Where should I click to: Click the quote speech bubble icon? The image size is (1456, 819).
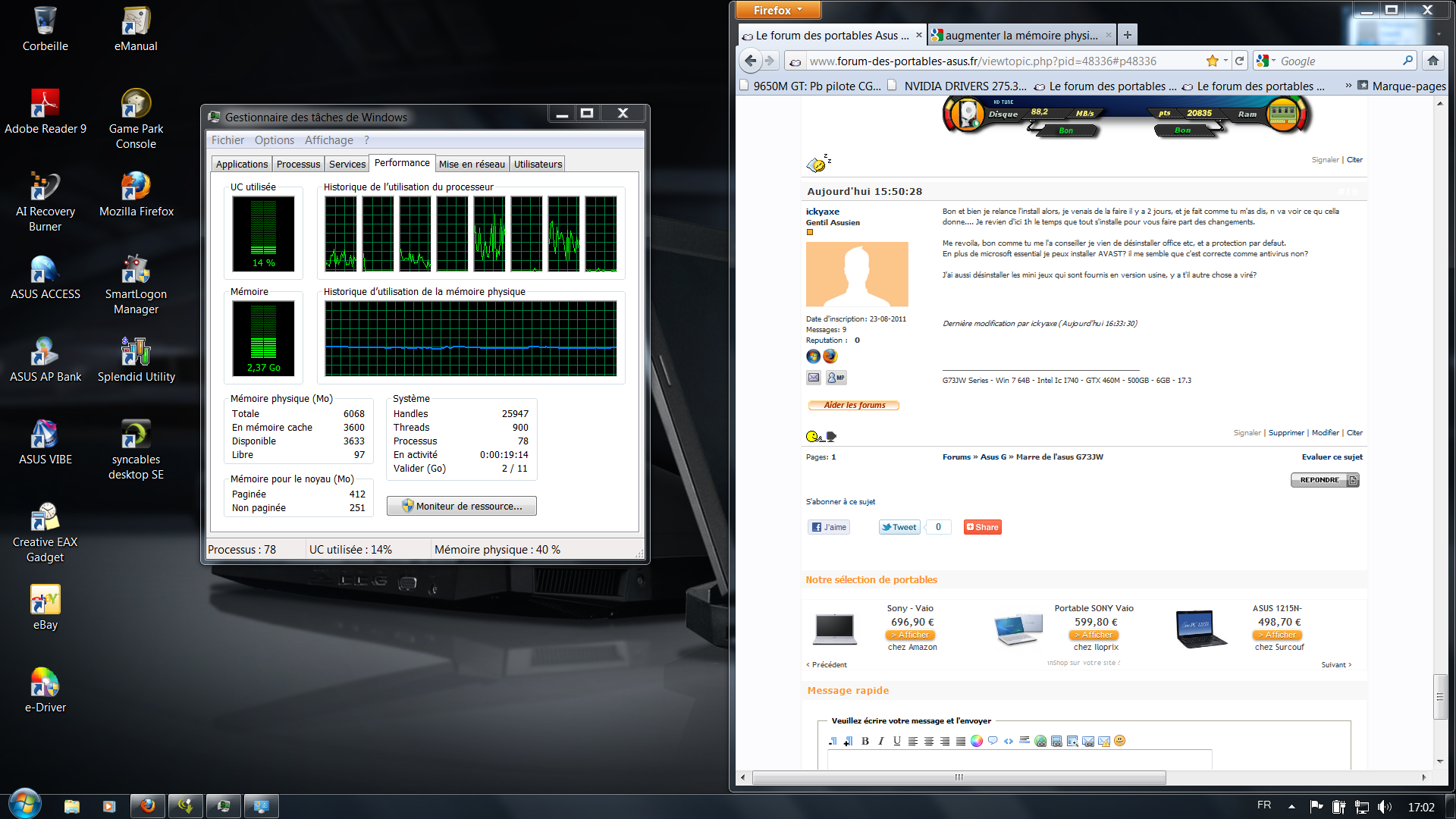point(993,741)
